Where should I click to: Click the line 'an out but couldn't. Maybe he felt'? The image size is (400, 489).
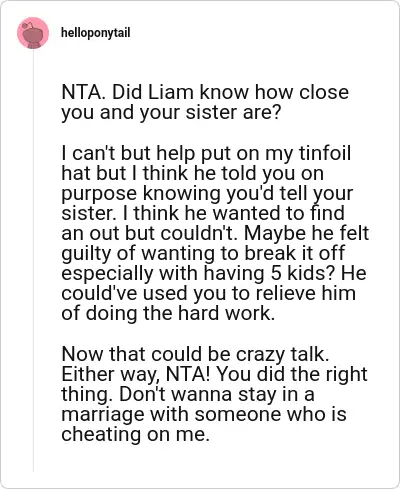215,233
